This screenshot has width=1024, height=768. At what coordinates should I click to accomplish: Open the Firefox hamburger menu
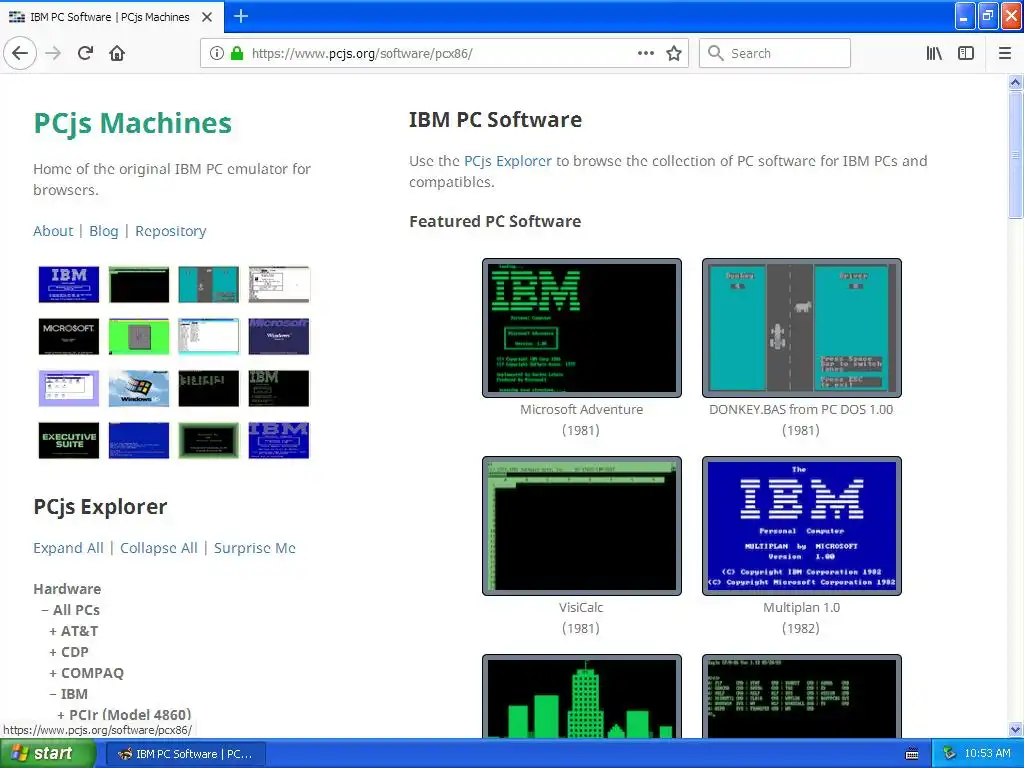[1005, 53]
